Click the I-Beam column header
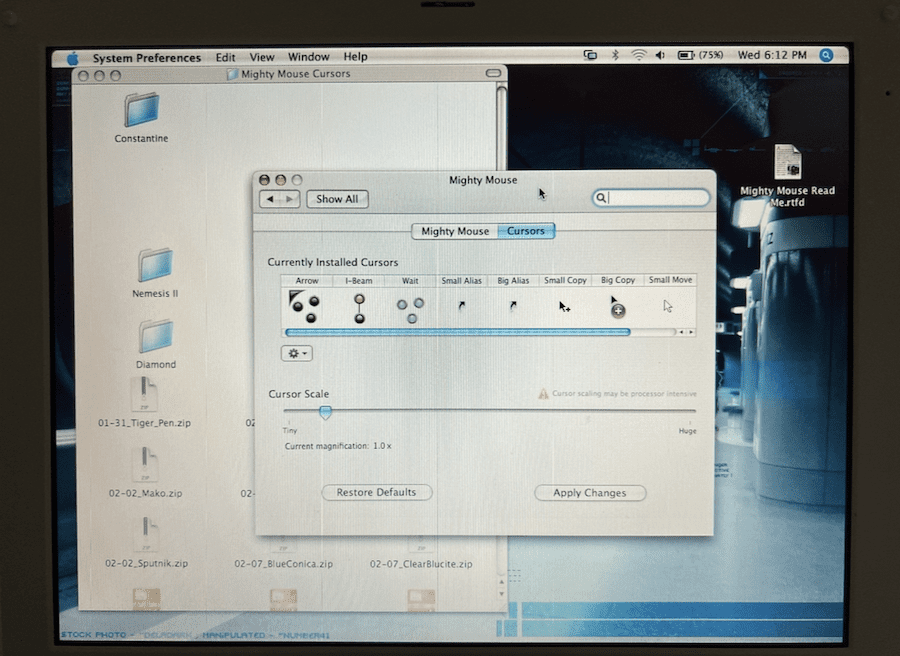900x656 pixels. 359,281
